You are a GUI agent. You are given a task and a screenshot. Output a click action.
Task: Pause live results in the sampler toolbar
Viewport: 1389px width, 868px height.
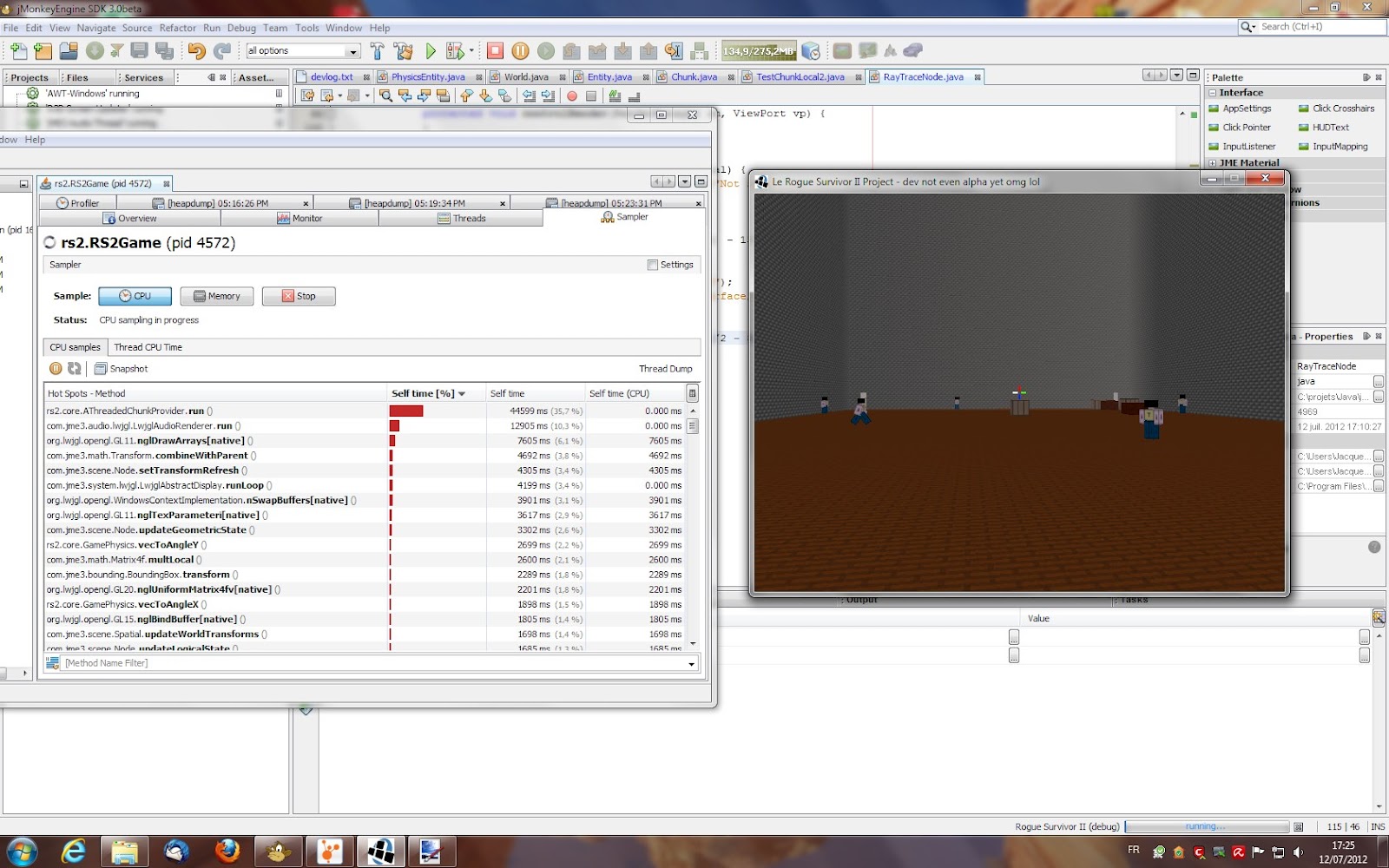pos(56,369)
